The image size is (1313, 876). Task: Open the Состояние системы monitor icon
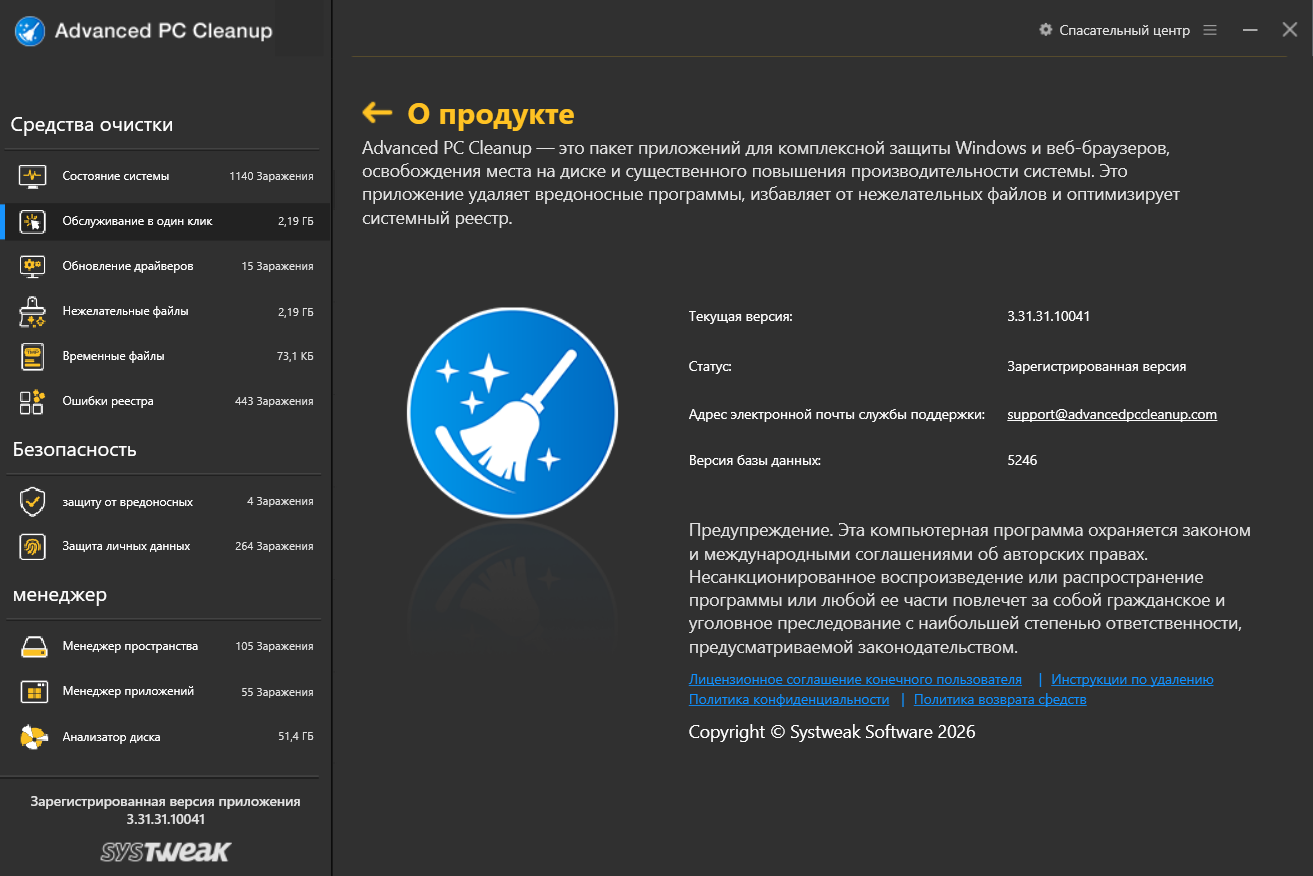point(33,176)
